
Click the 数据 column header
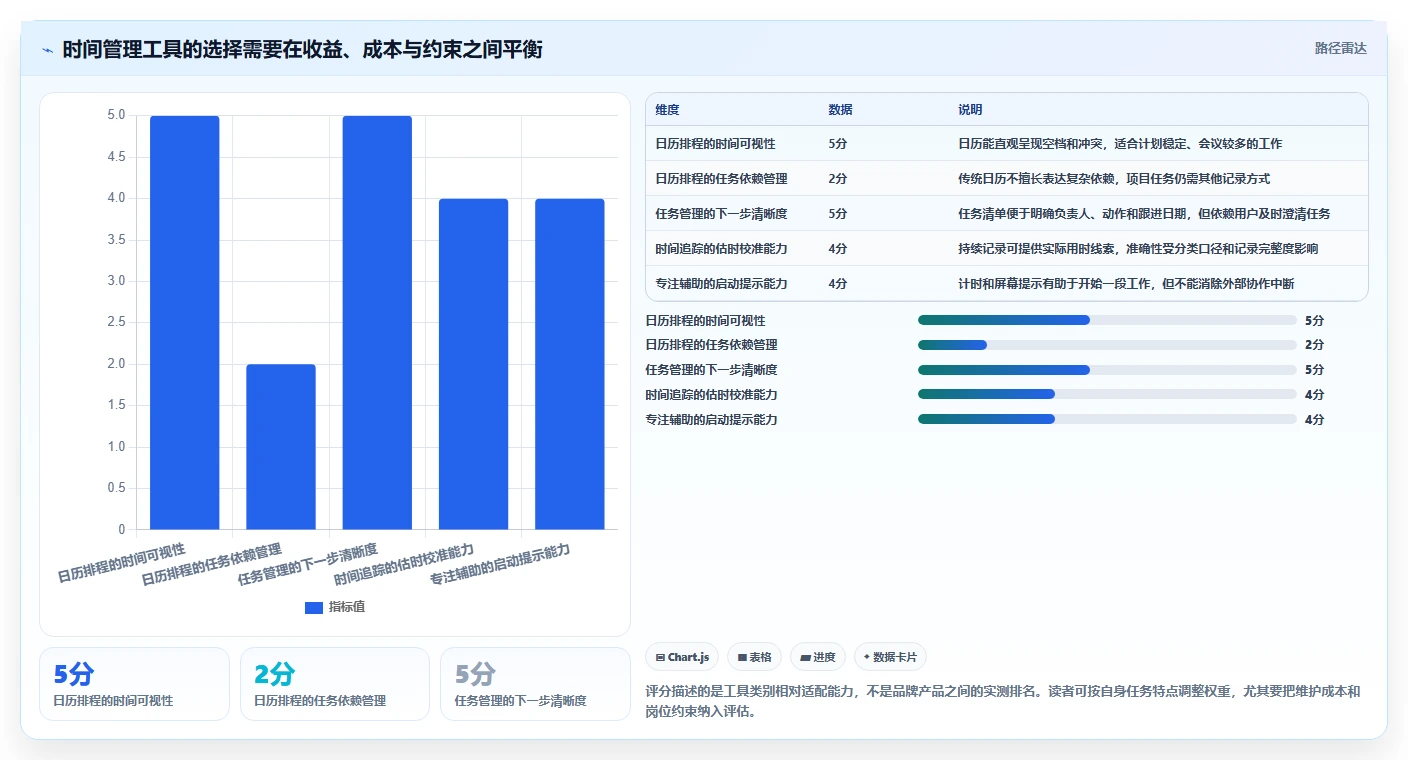coord(840,110)
